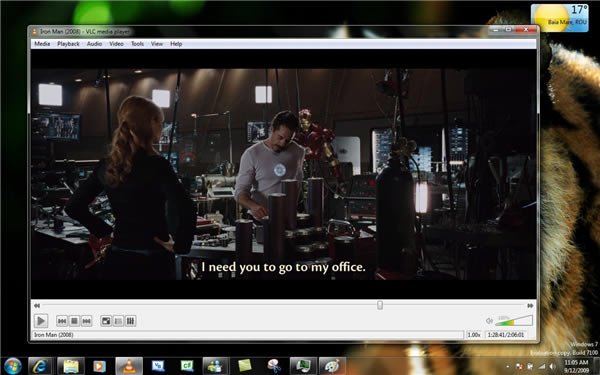Toggle fullscreen video mode
The height and width of the screenshot is (375, 600).
(x=106, y=321)
